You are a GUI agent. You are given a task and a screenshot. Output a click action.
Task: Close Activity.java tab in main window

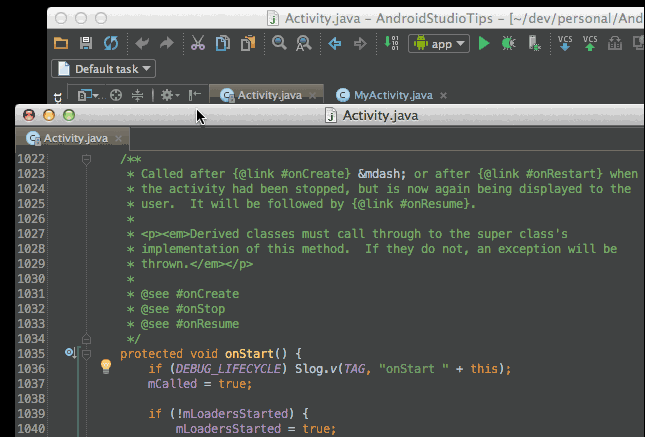[313, 95]
